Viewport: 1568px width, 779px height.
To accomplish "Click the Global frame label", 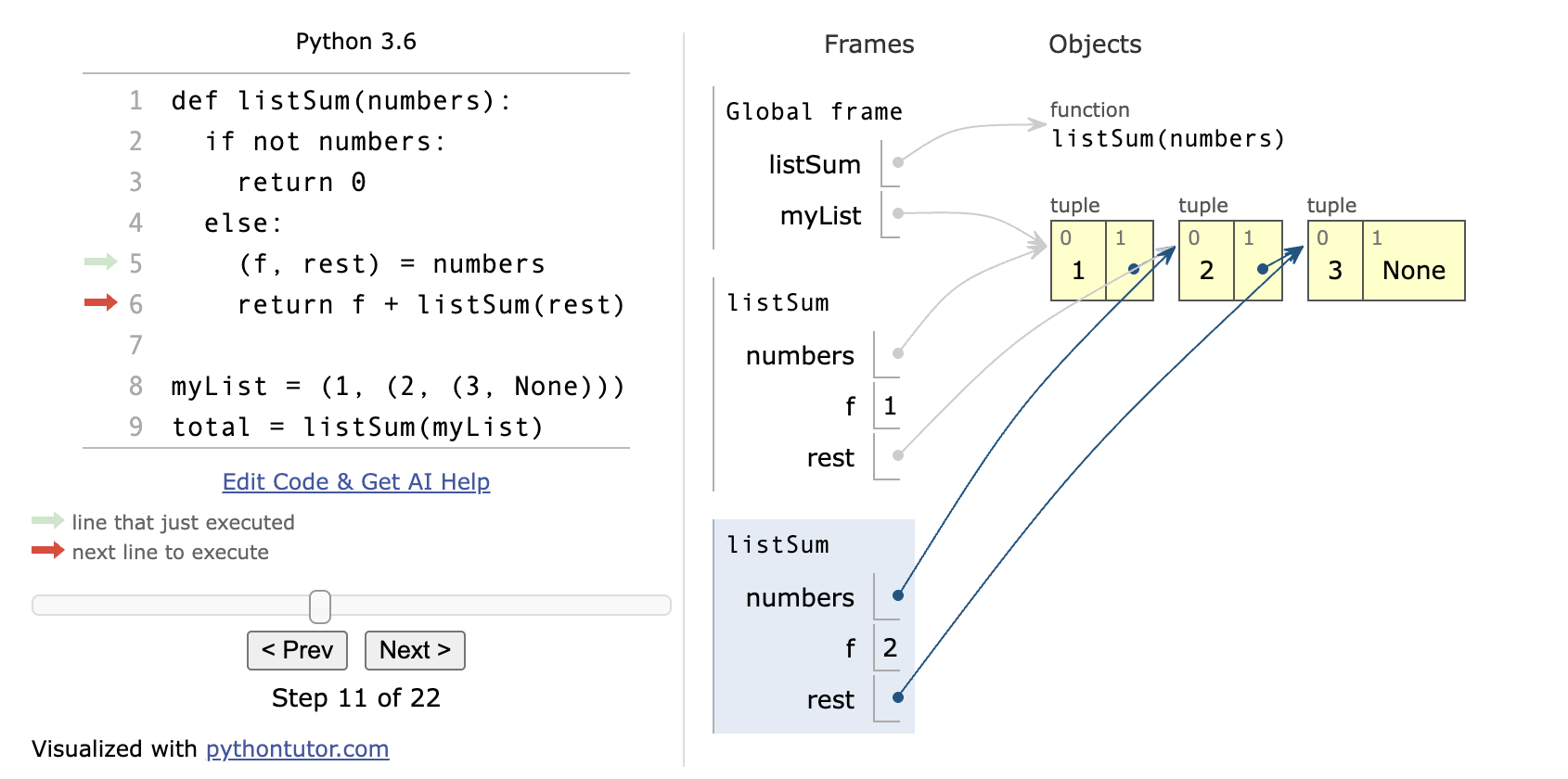I will tap(813, 112).
